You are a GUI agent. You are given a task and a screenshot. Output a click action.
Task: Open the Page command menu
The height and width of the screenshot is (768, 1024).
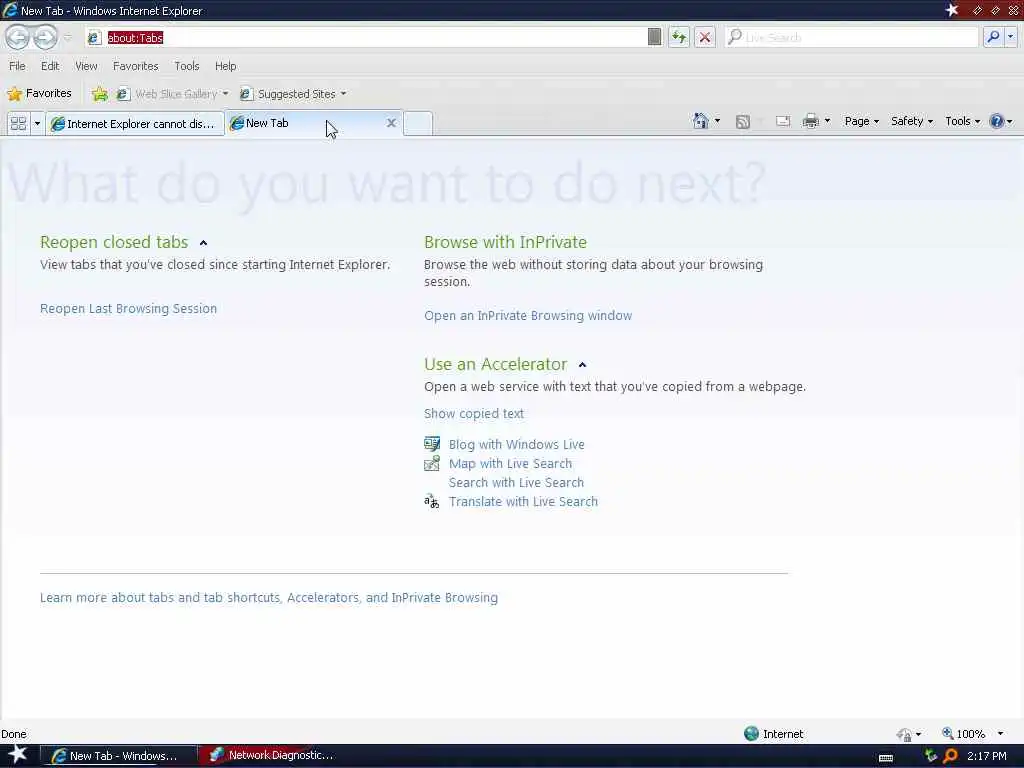861,121
